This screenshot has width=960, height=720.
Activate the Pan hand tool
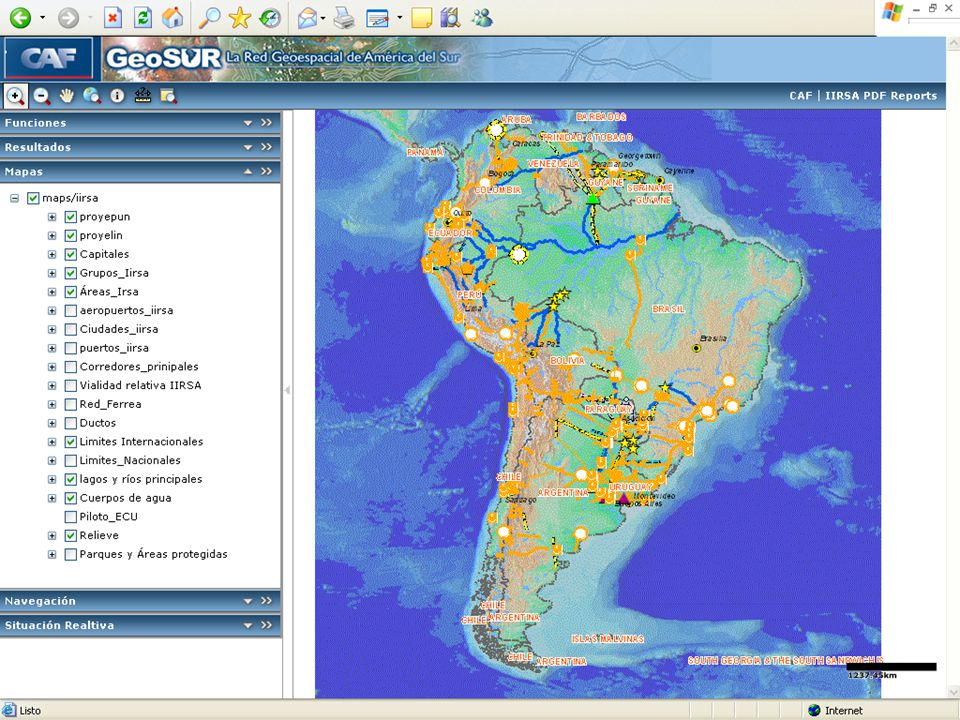67,96
